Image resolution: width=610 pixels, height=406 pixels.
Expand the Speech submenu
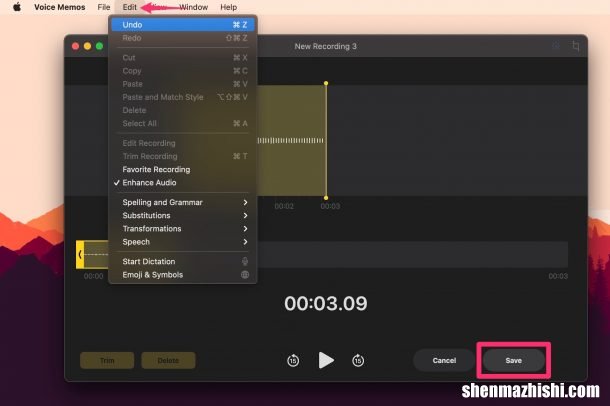tap(183, 242)
